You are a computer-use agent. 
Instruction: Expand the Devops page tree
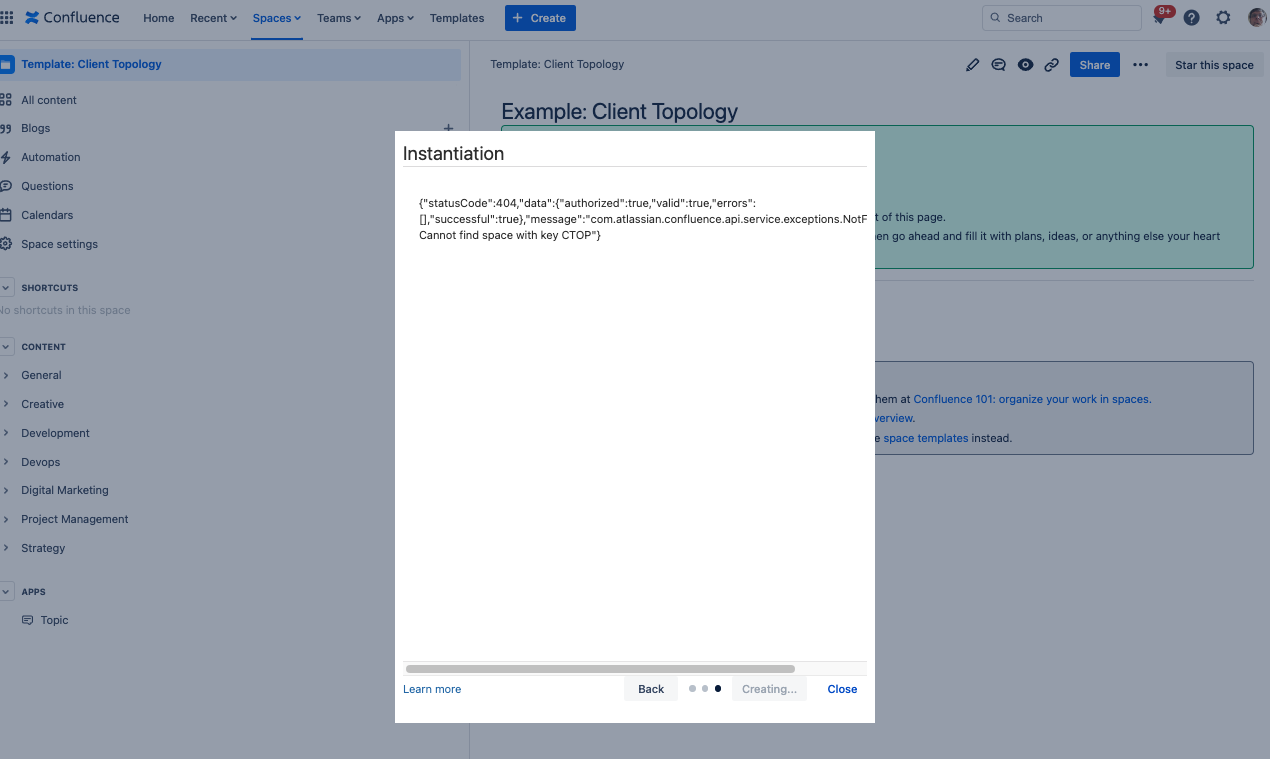pyautogui.click(x=6, y=462)
